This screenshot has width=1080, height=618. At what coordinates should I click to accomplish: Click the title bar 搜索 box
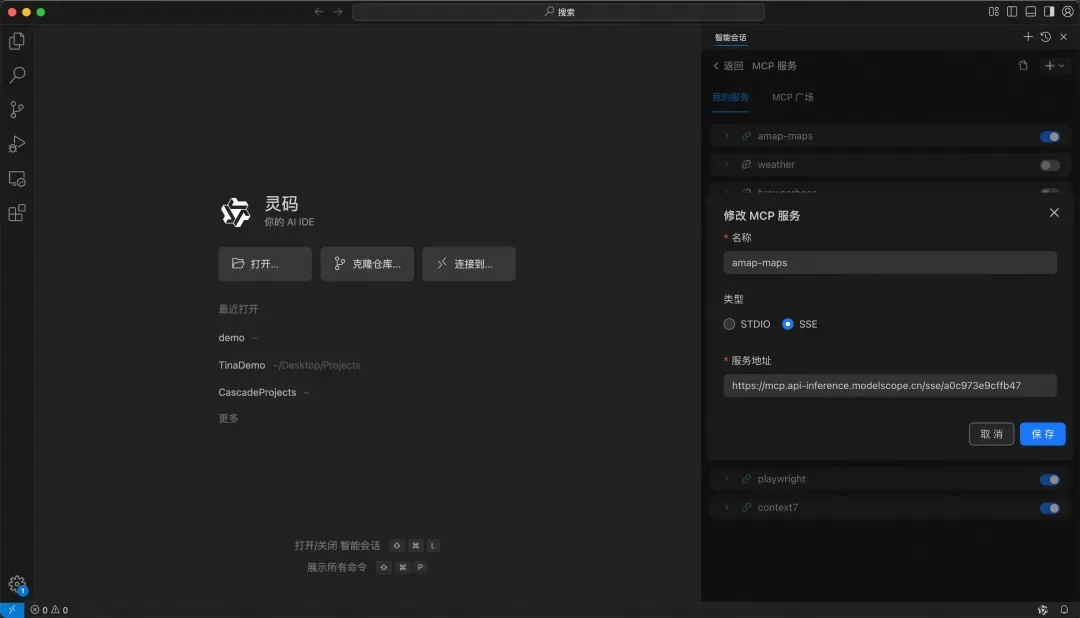click(558, 12)
